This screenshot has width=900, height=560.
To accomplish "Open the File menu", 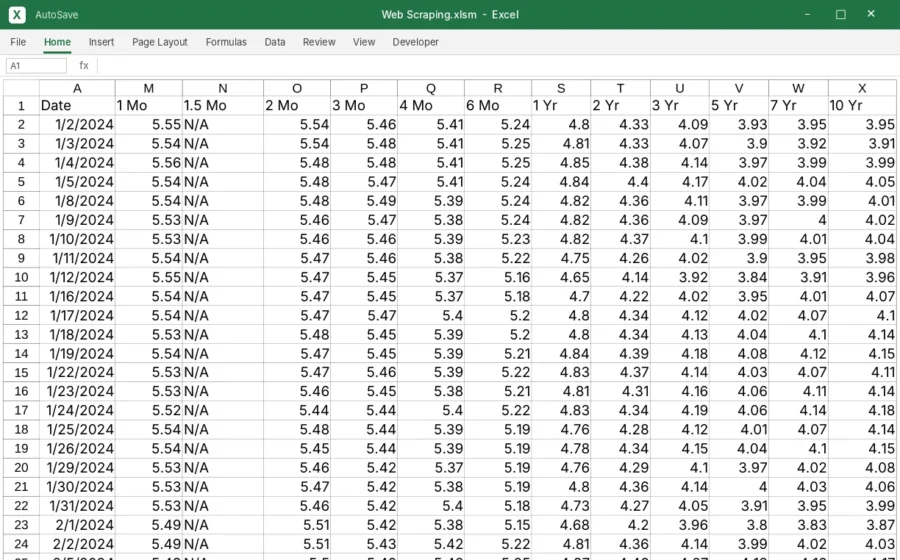I will (x=18, y=42).
